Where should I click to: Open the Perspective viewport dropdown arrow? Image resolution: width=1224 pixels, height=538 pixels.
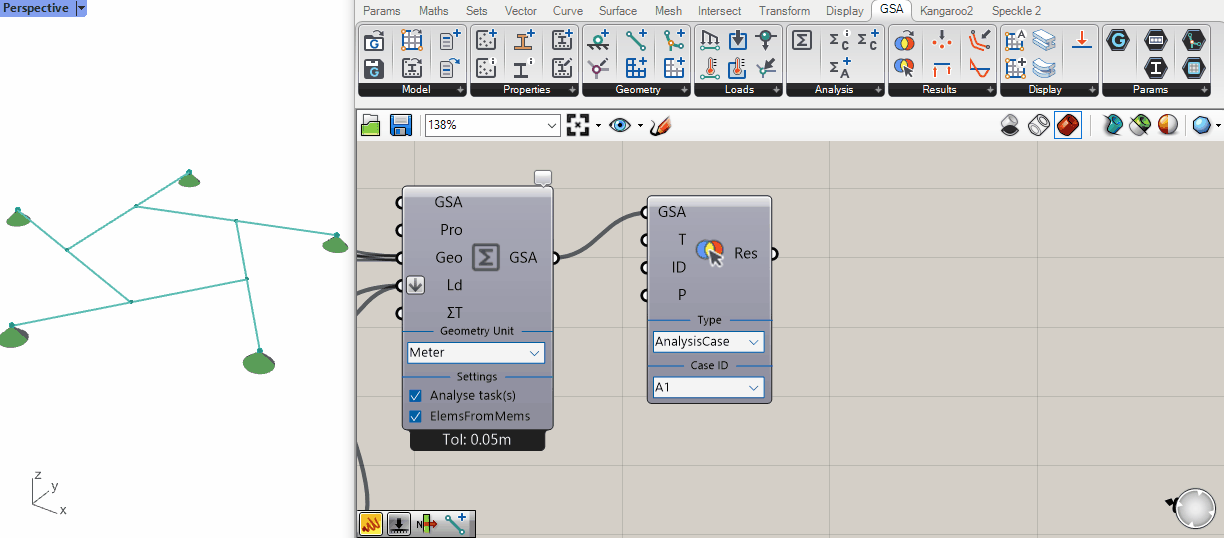81,8
